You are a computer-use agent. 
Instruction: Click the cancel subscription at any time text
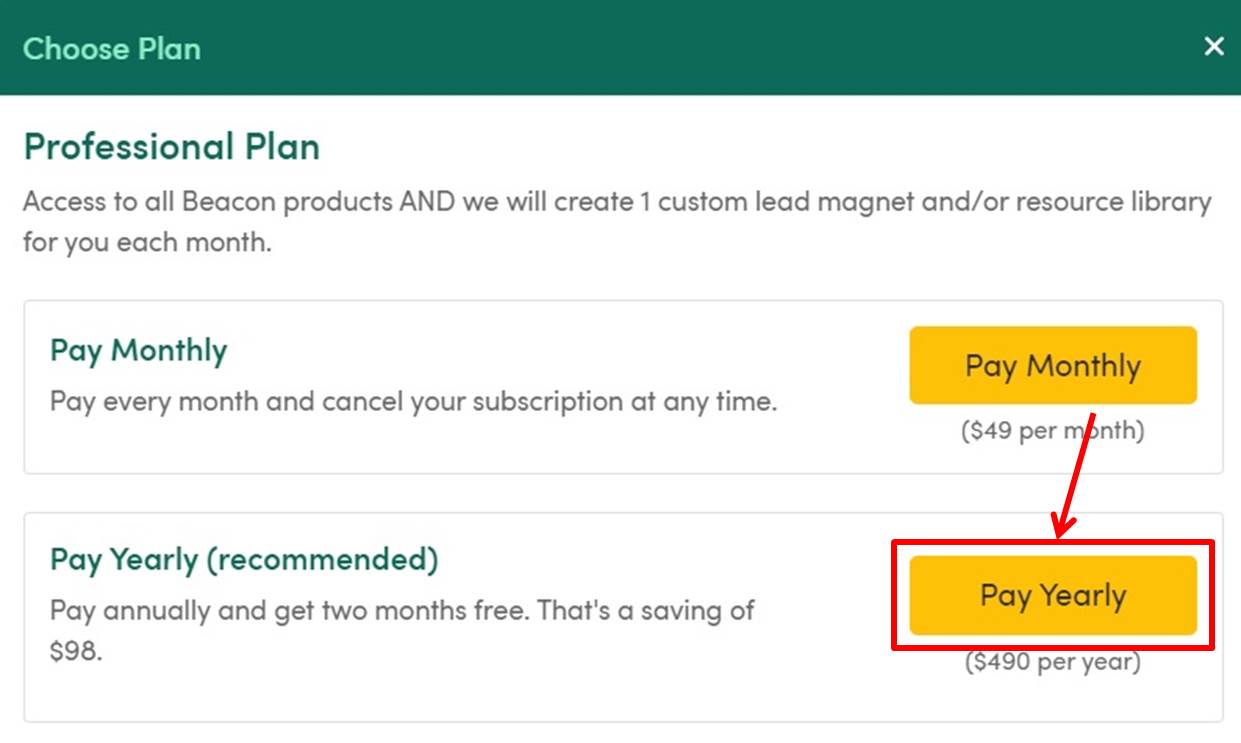413,402
